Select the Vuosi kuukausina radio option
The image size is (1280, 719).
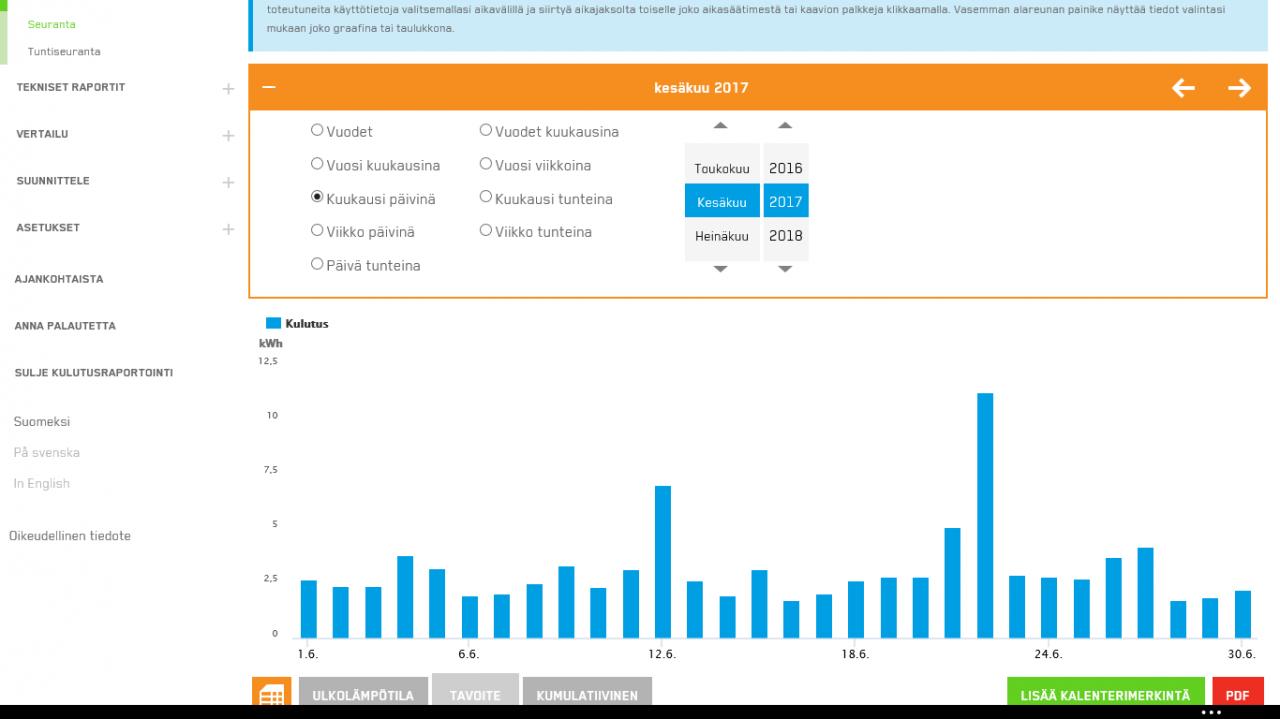tap(317, 164)
